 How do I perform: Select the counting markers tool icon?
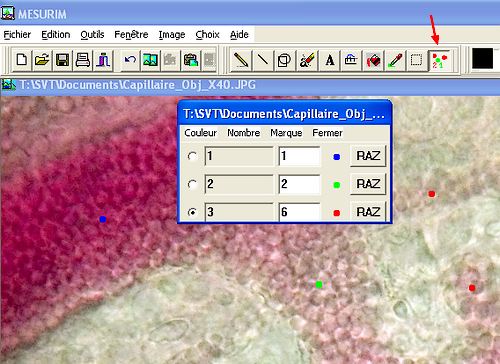439,60
